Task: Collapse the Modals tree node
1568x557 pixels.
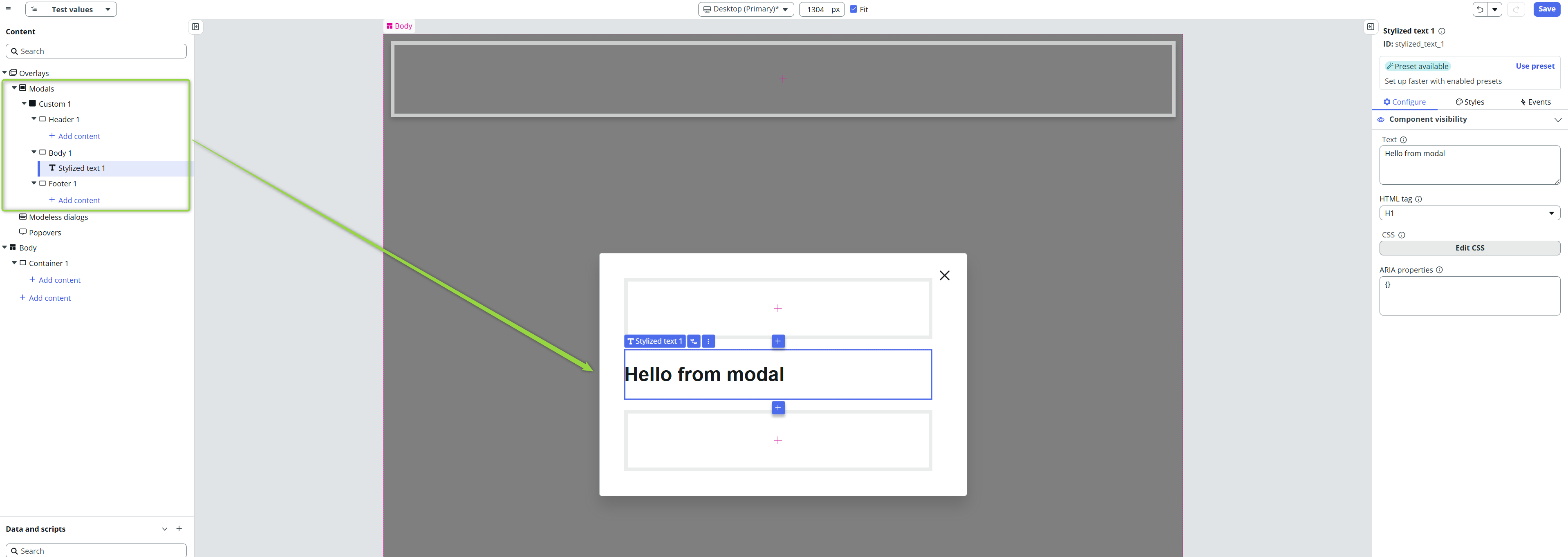Action: click(15, 88)
